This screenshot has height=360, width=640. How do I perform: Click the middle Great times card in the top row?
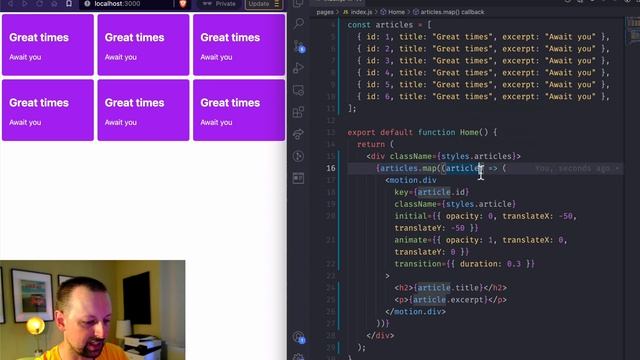(143, 45)
